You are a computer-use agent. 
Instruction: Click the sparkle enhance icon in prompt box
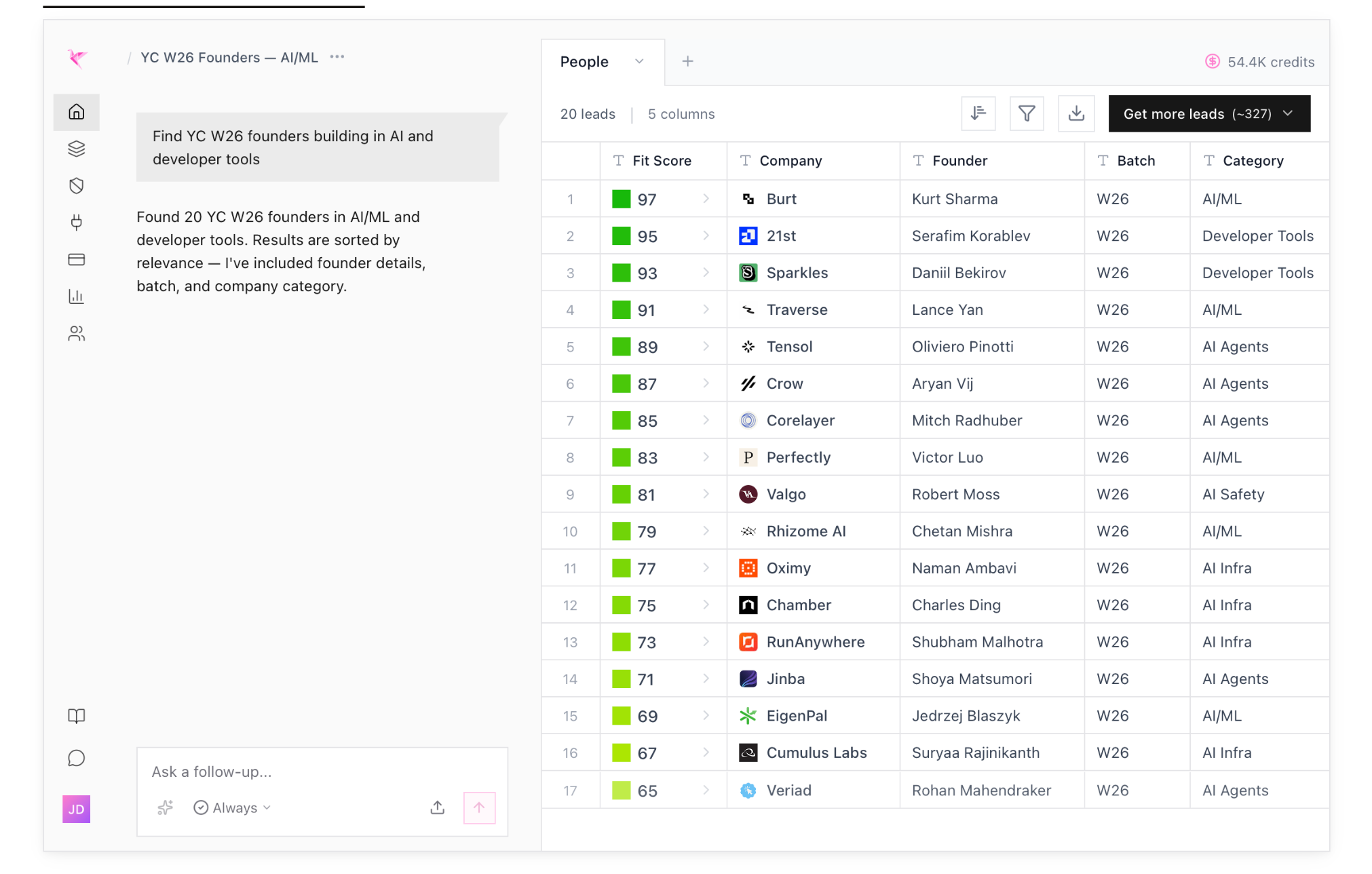coord(165,807)
